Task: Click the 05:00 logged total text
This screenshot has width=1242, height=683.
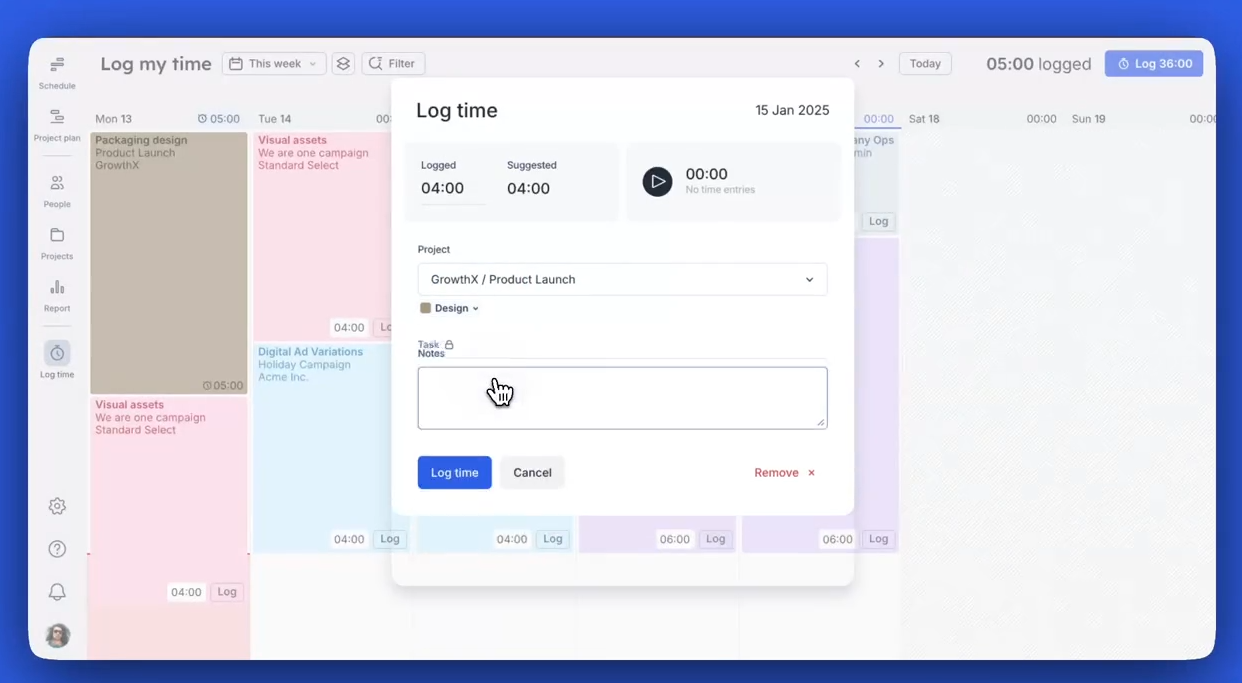Action: [1038, 64]
